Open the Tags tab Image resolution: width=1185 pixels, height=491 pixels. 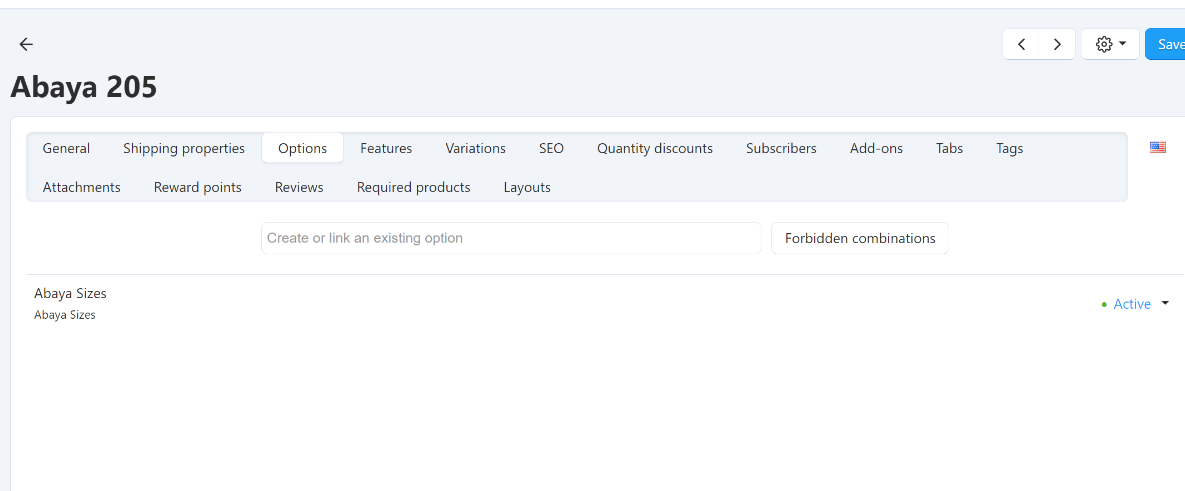pos(1010,148)
